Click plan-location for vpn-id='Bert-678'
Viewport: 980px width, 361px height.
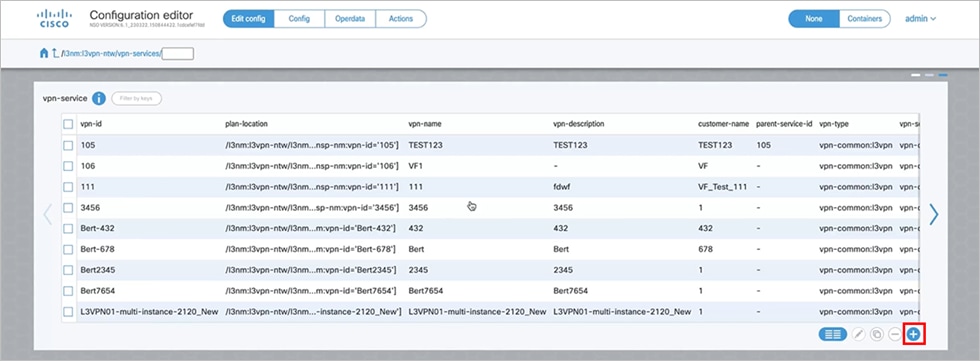(x=311, y=249)
